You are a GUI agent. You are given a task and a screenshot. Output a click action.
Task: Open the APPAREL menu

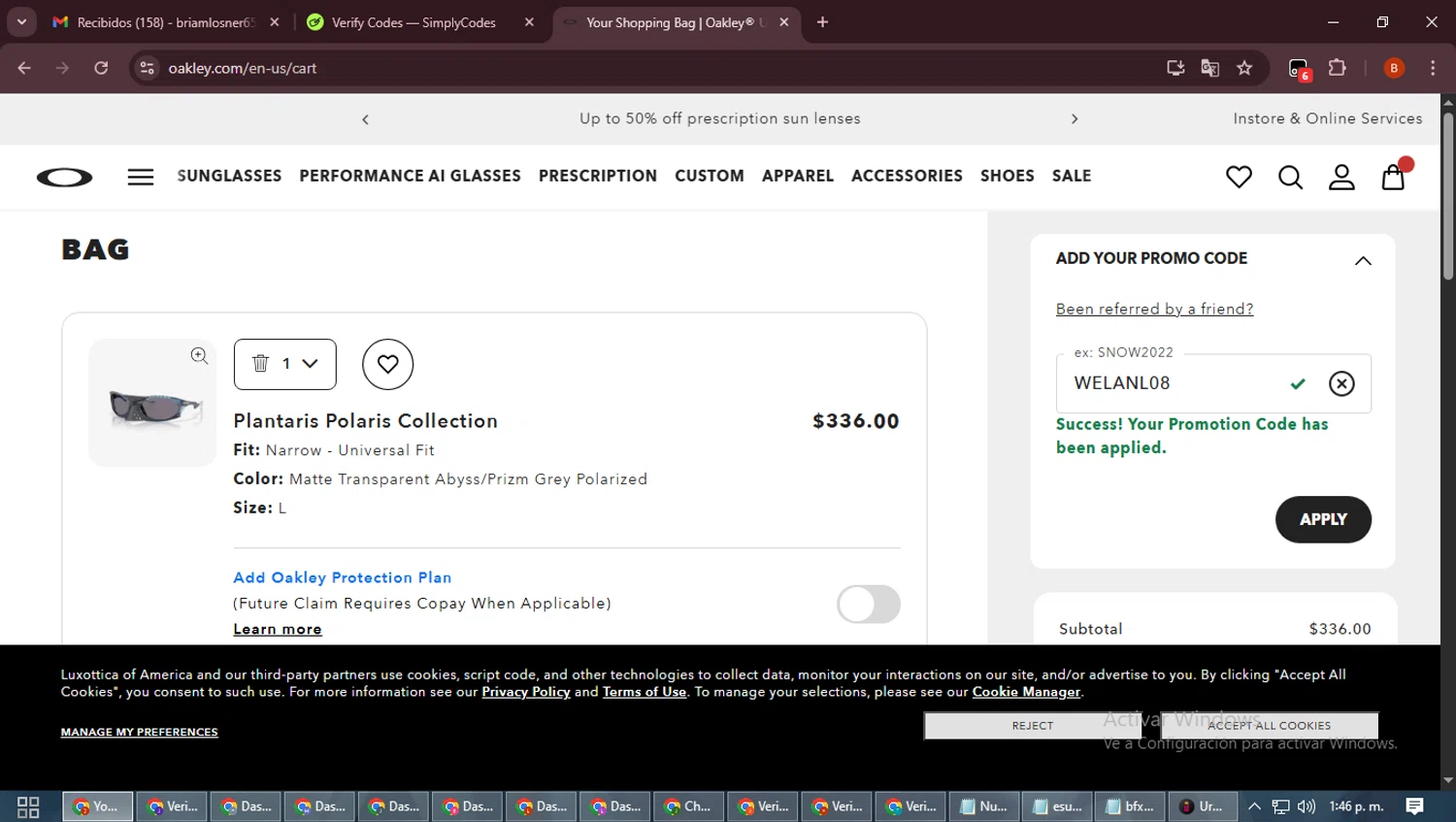coord(798,176)
